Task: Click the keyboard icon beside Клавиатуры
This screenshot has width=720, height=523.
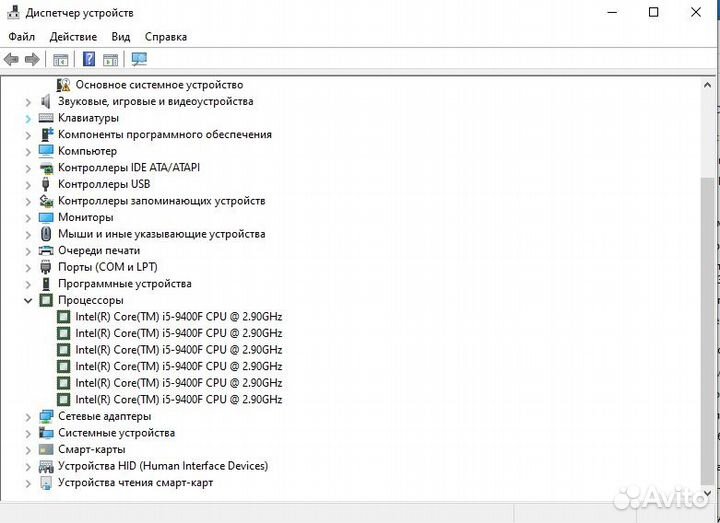Action: point(46,118)
